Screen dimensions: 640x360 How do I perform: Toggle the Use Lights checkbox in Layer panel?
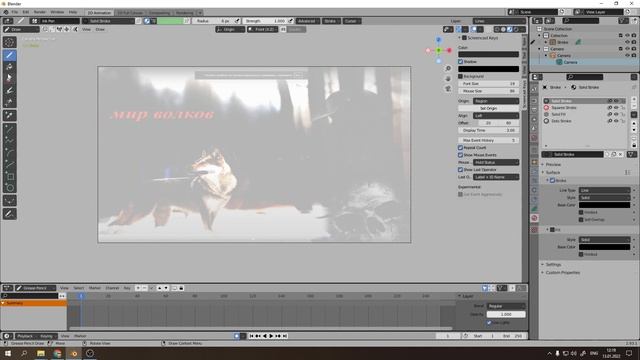point(489,322)
